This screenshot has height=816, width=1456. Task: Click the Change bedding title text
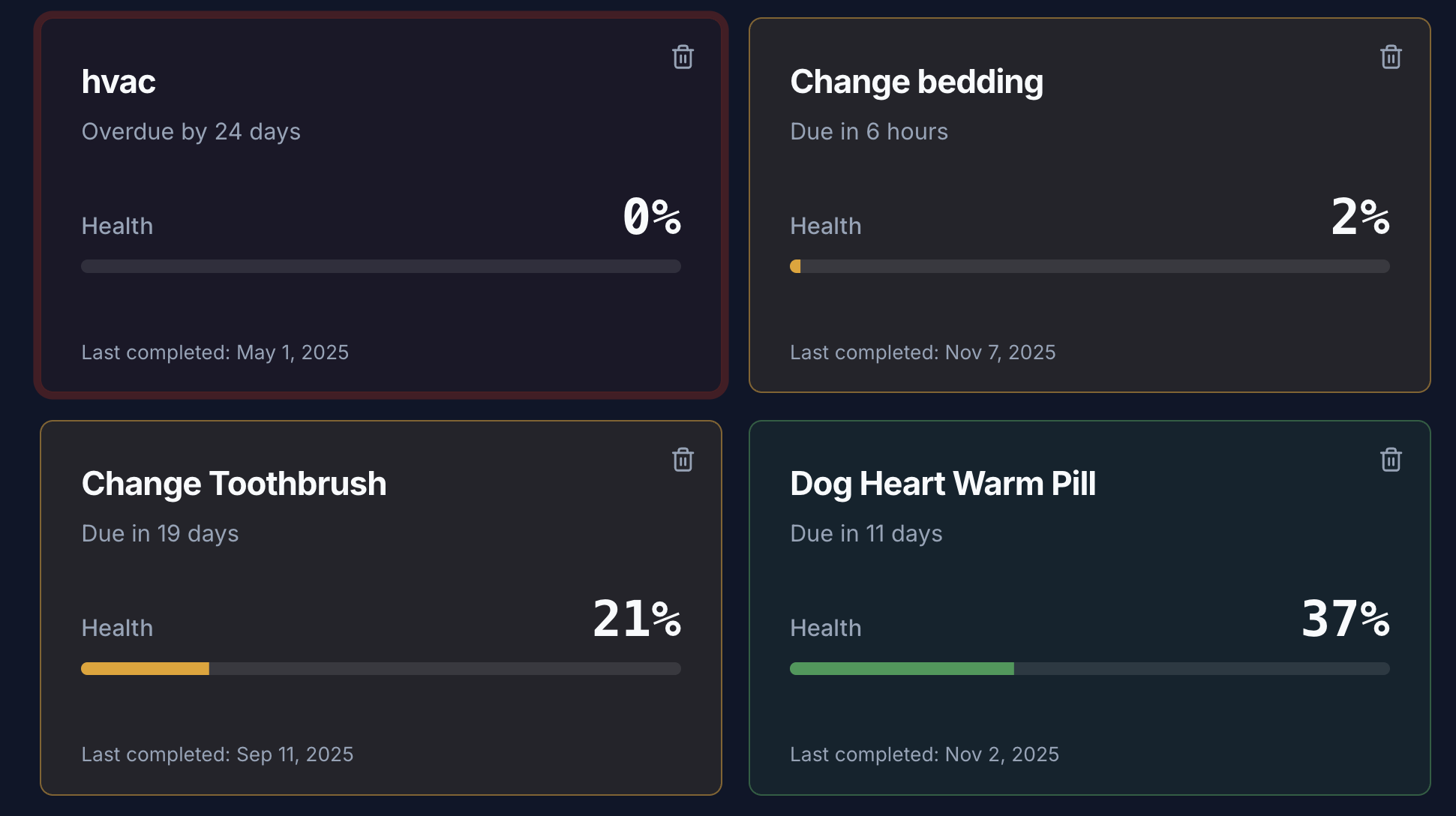click(x=917, y=81)
